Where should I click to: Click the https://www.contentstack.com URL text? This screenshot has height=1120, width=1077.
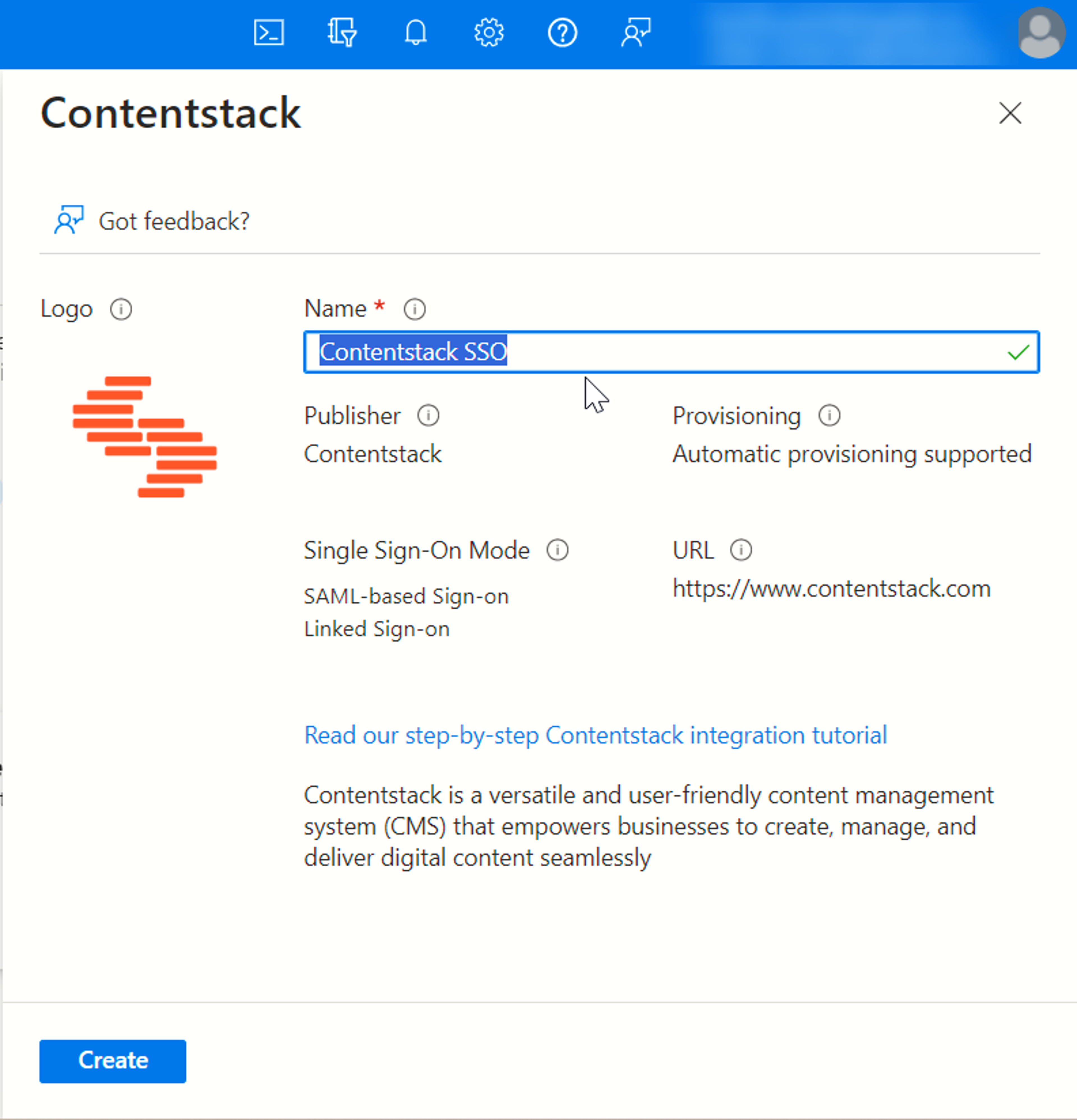(831, 588)
